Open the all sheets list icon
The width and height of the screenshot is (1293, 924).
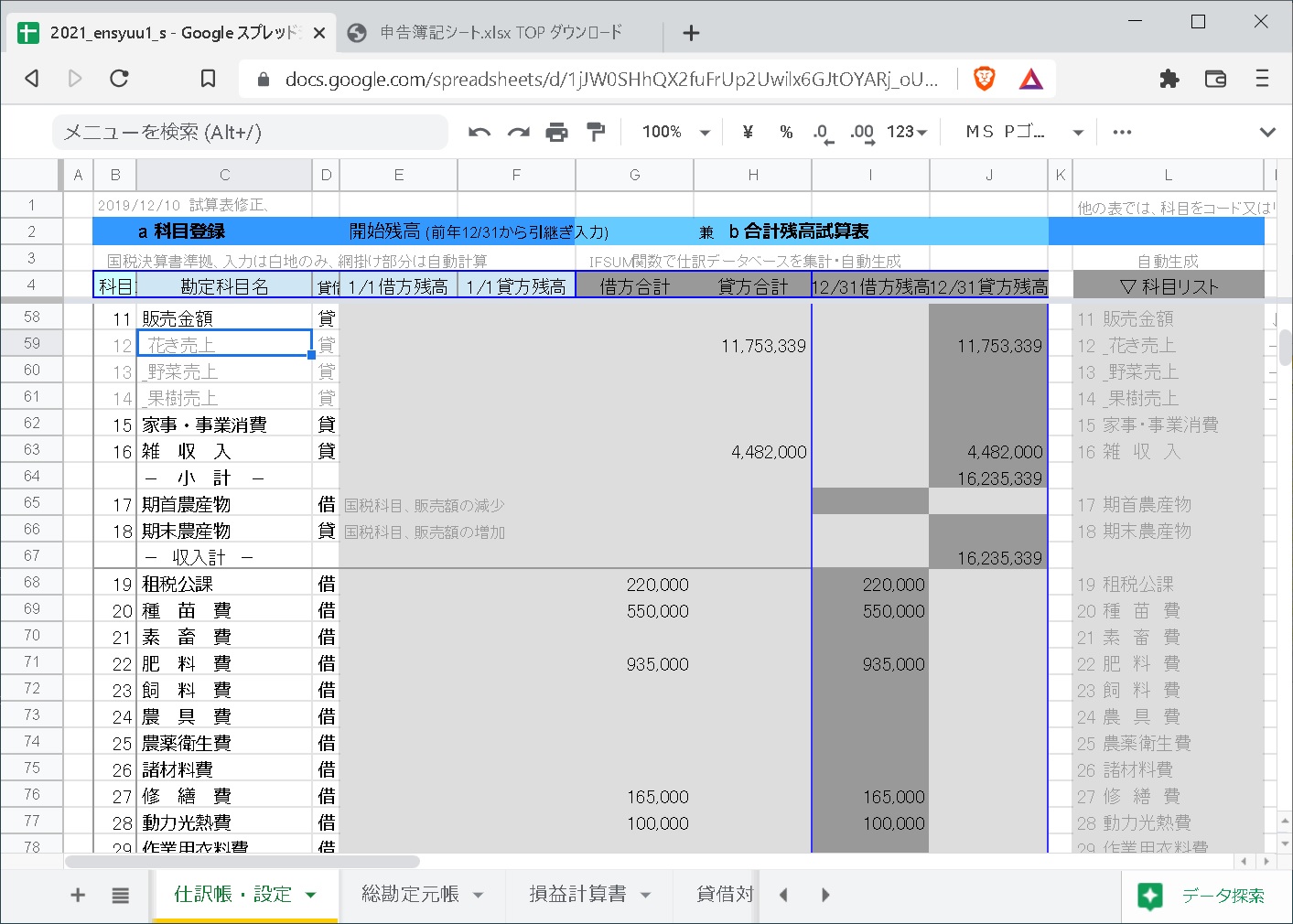(x=120, y=895)
